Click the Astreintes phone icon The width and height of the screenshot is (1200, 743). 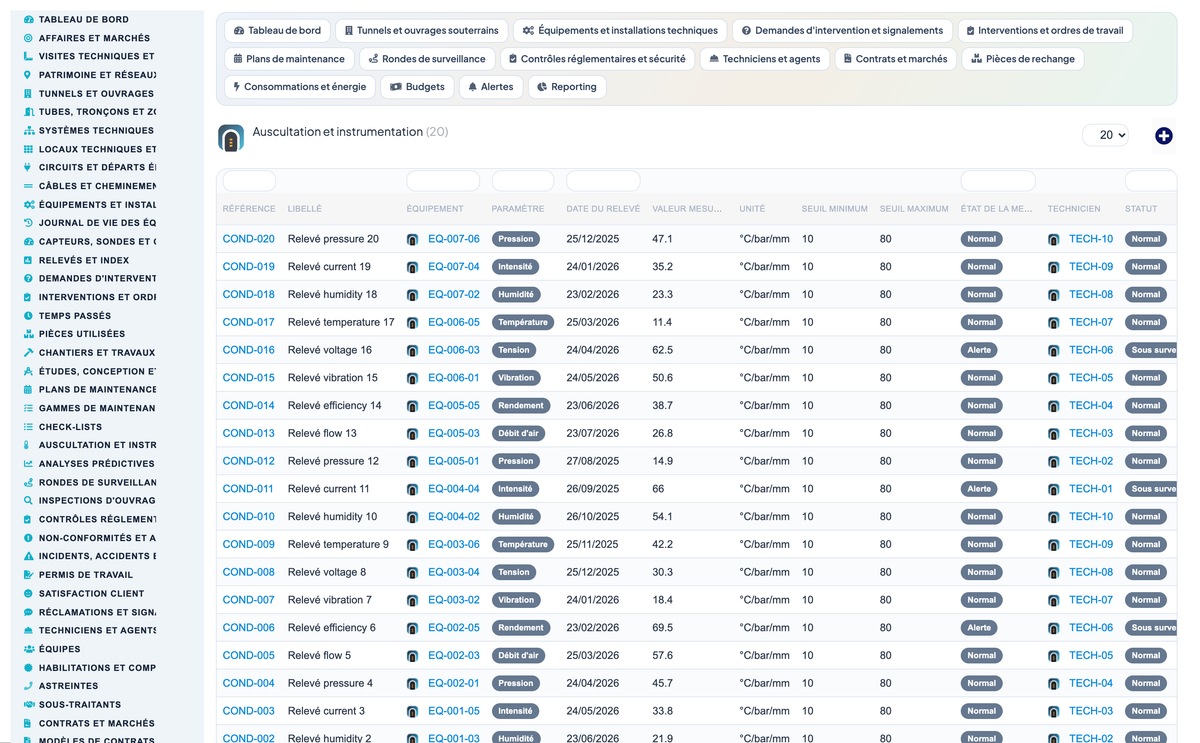click(28, 686)
